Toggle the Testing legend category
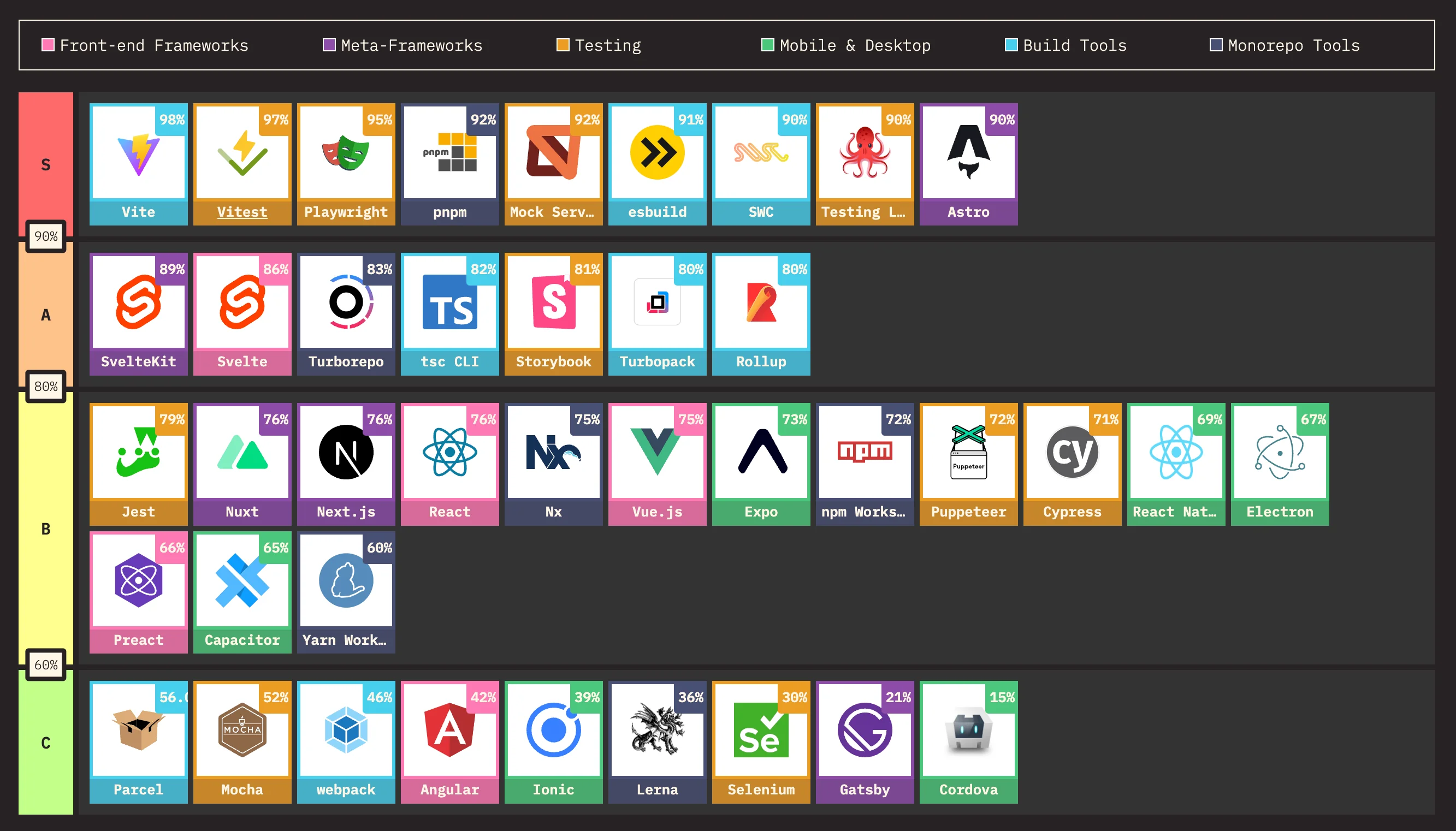 (607, 46)
